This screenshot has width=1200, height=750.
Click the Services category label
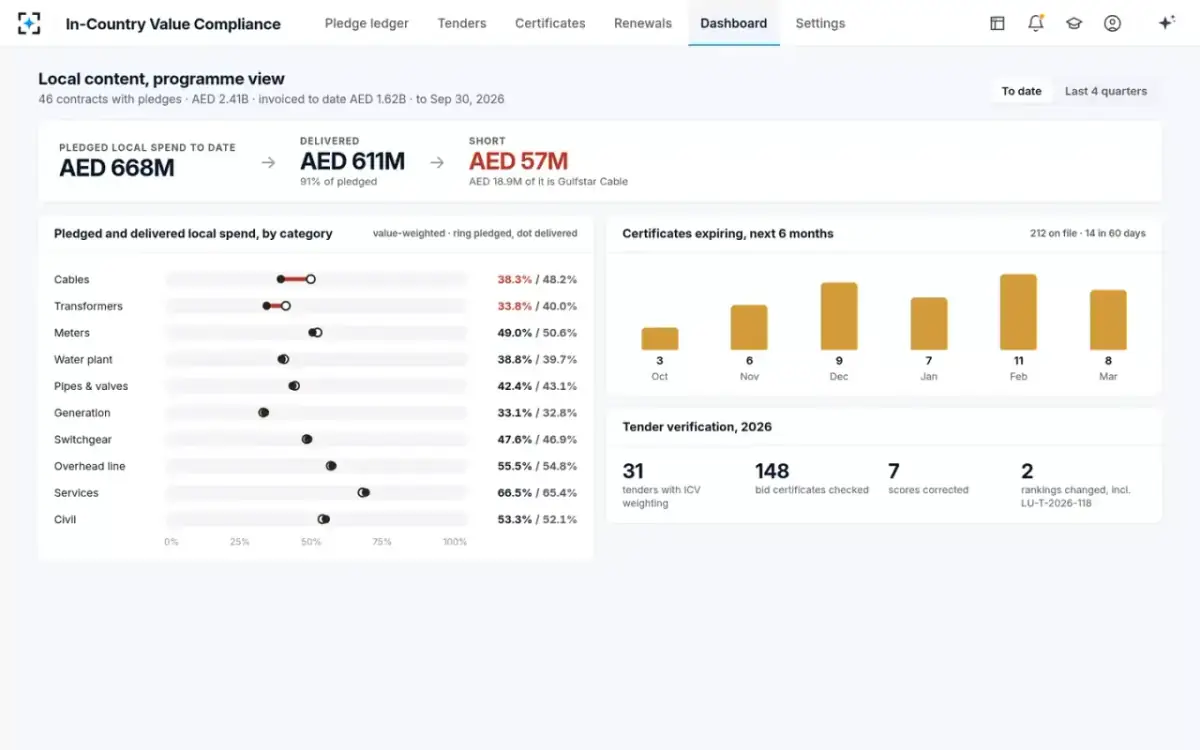[76, 493]
